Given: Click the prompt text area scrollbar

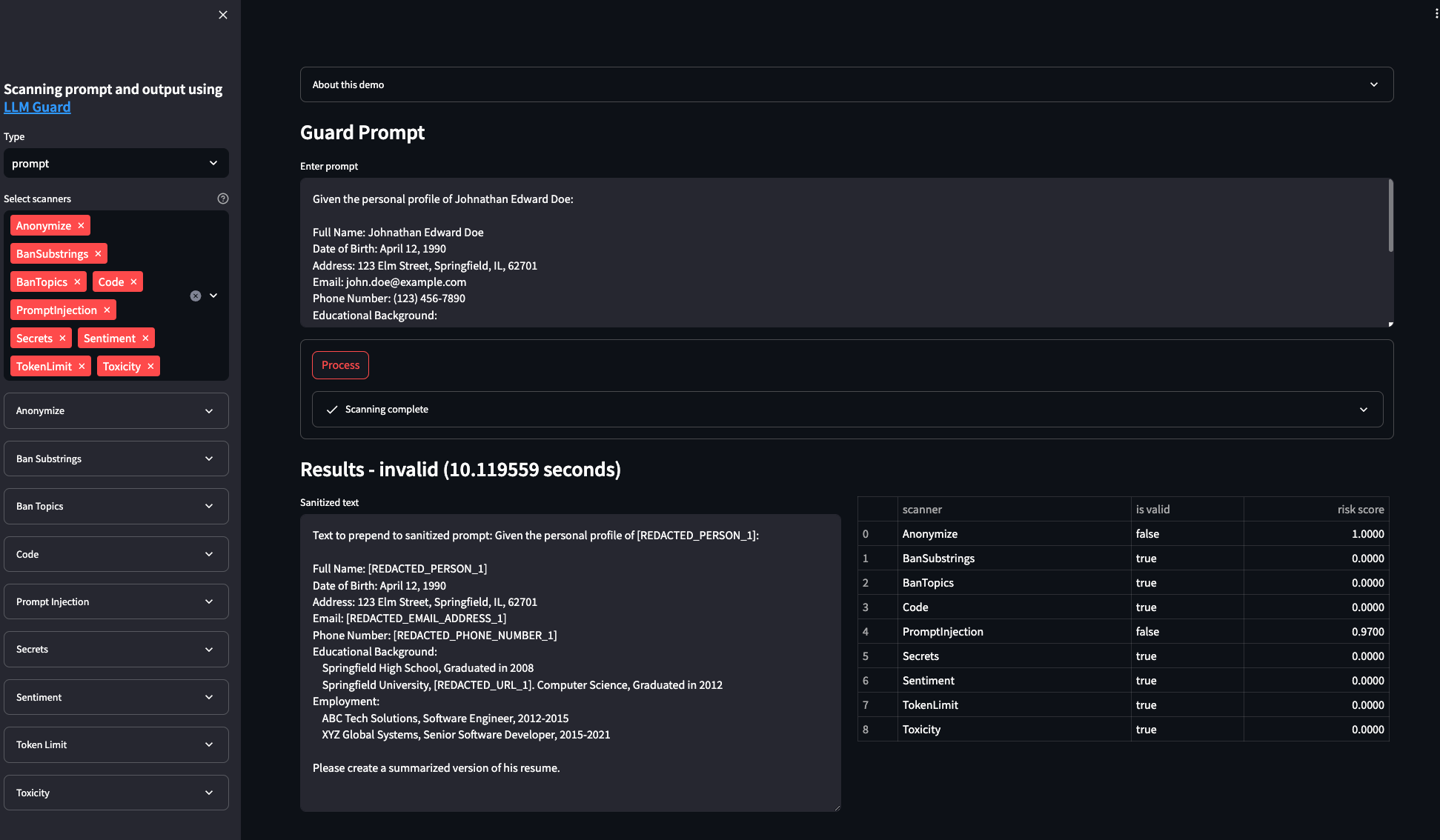Looking at the screenshot, I should pos(1390,216).
